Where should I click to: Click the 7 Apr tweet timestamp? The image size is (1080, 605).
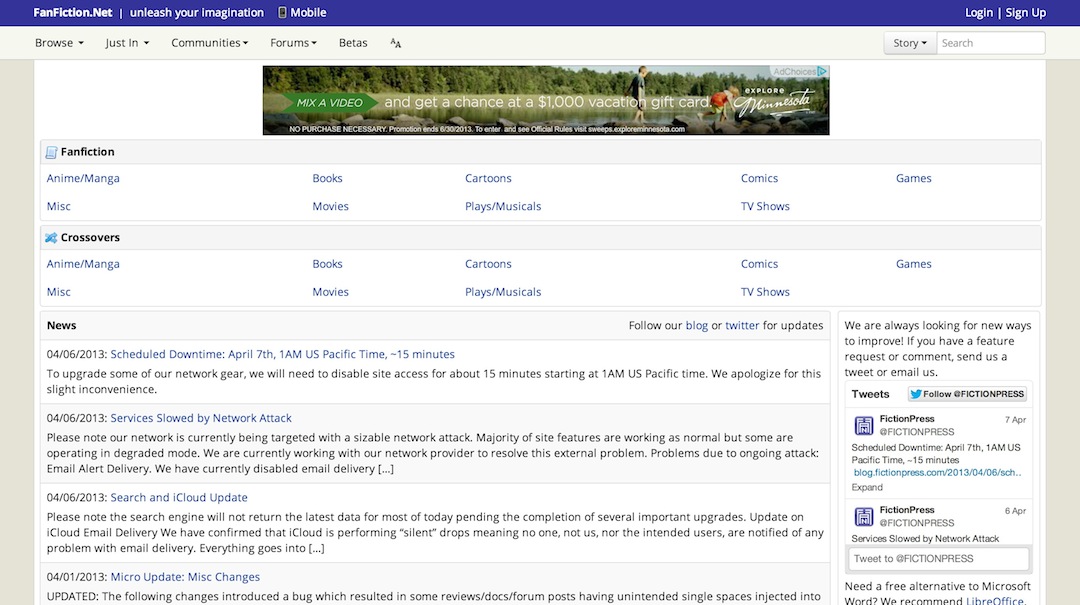point(1015,420)
